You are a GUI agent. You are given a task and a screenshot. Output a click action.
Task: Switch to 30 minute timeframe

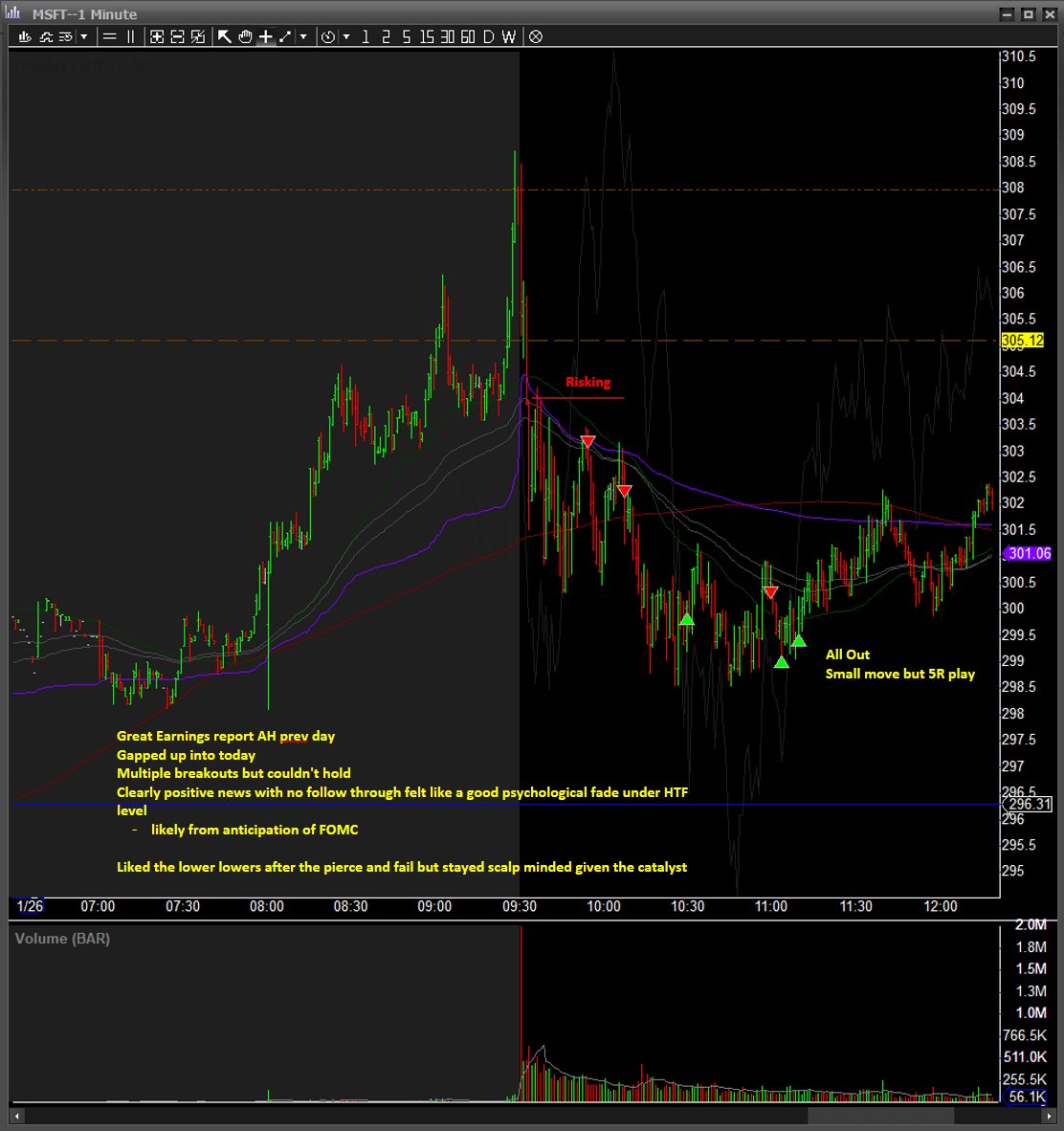tap(447, 36)
